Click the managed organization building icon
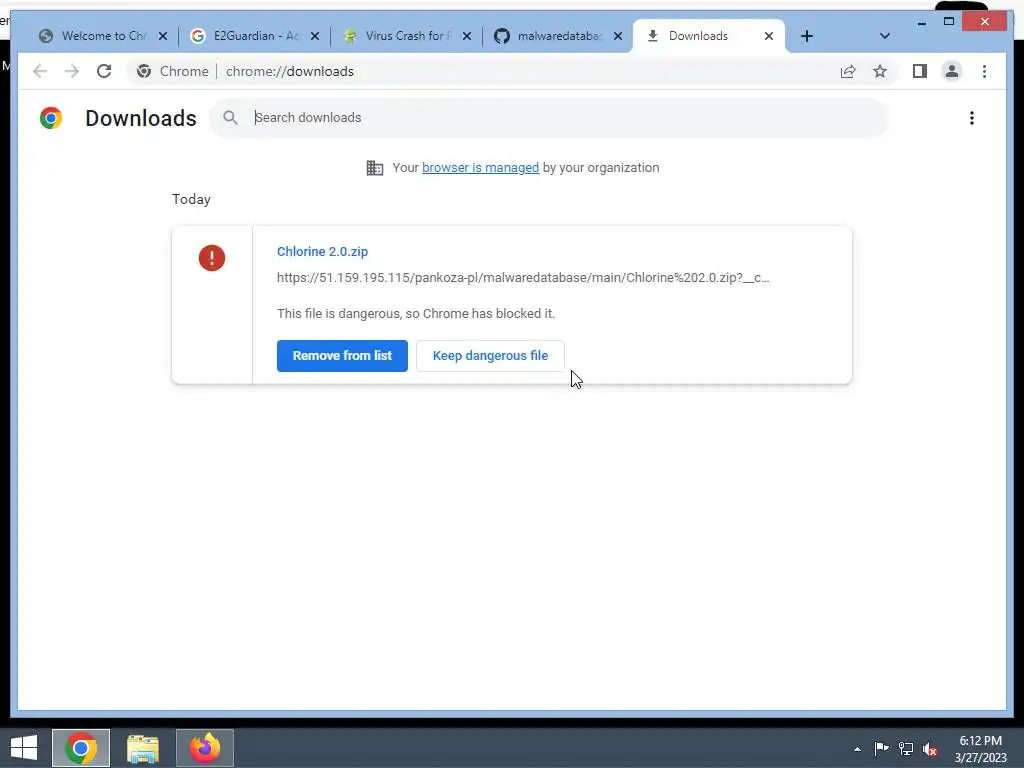This screenshot has height=768, width=1024. [375, 168]
